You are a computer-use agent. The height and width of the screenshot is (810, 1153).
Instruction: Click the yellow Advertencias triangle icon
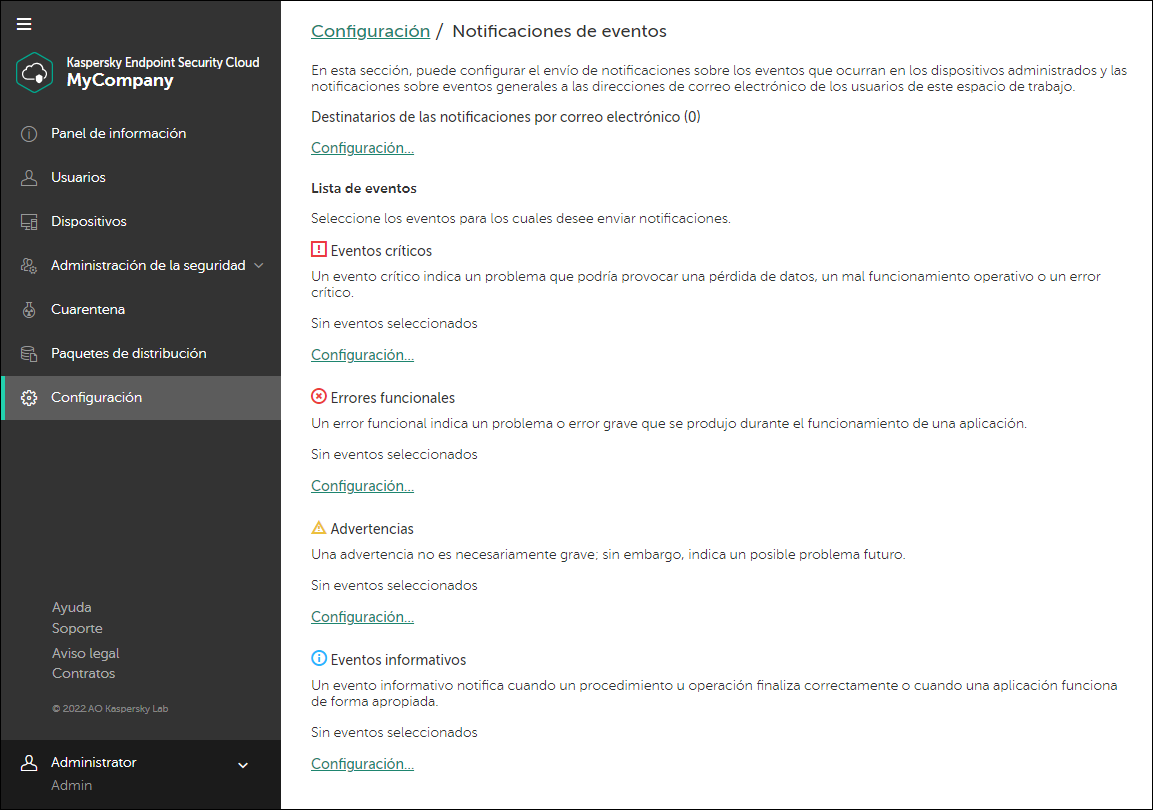coord(318,528)
